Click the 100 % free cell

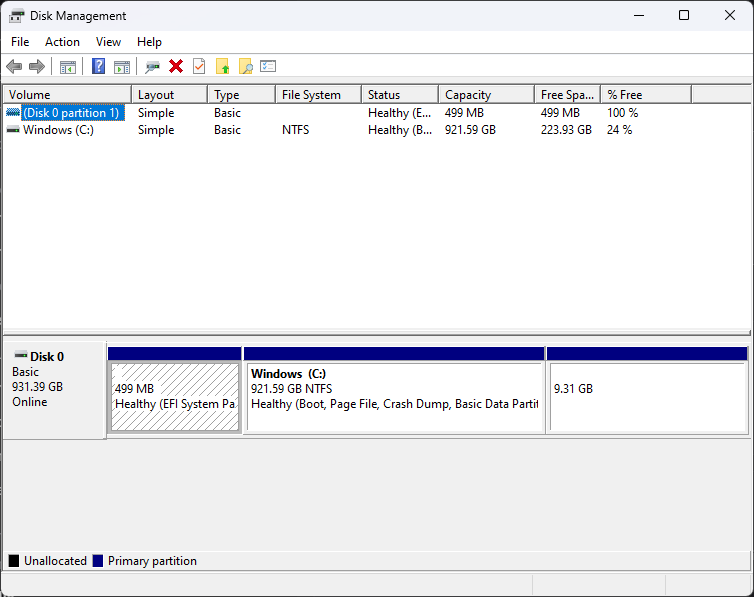622,112
